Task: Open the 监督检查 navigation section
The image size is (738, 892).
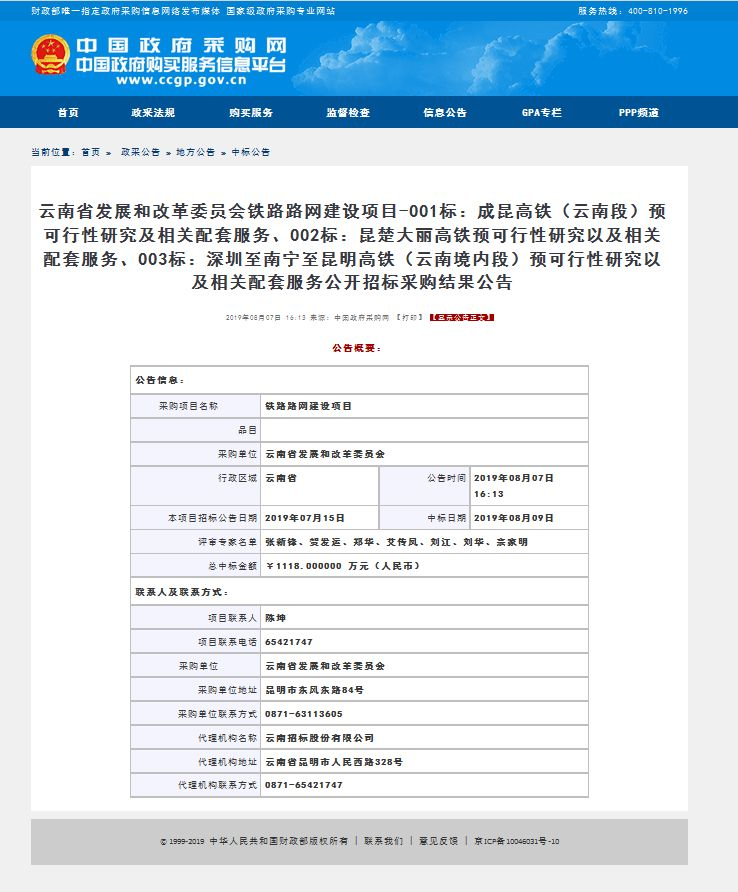Action: [347, 113]
